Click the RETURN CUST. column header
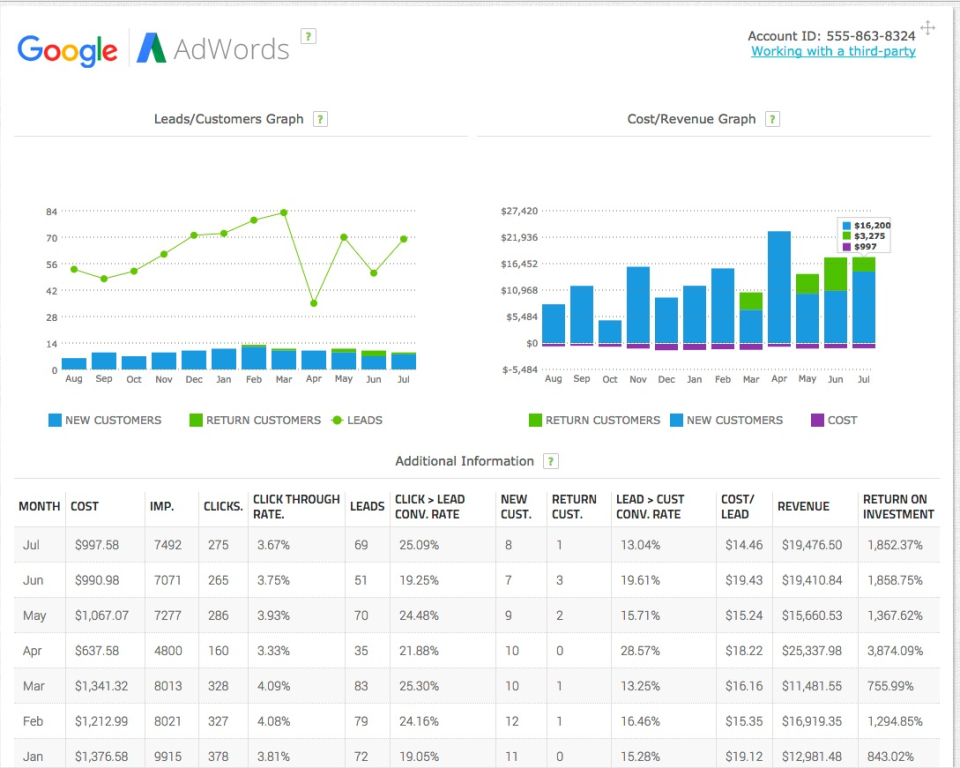The width and height of the screenshot is (960, 768). [574, 506]
